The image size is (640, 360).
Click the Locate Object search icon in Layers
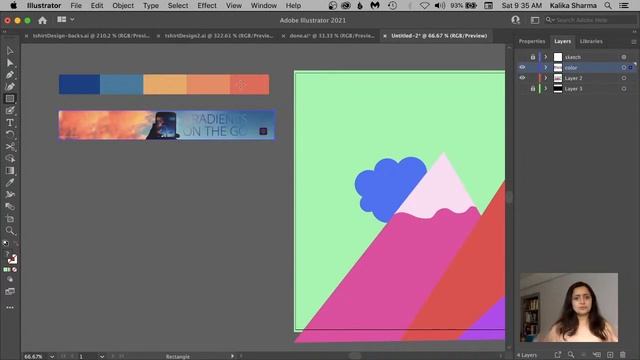click(571, 355)
